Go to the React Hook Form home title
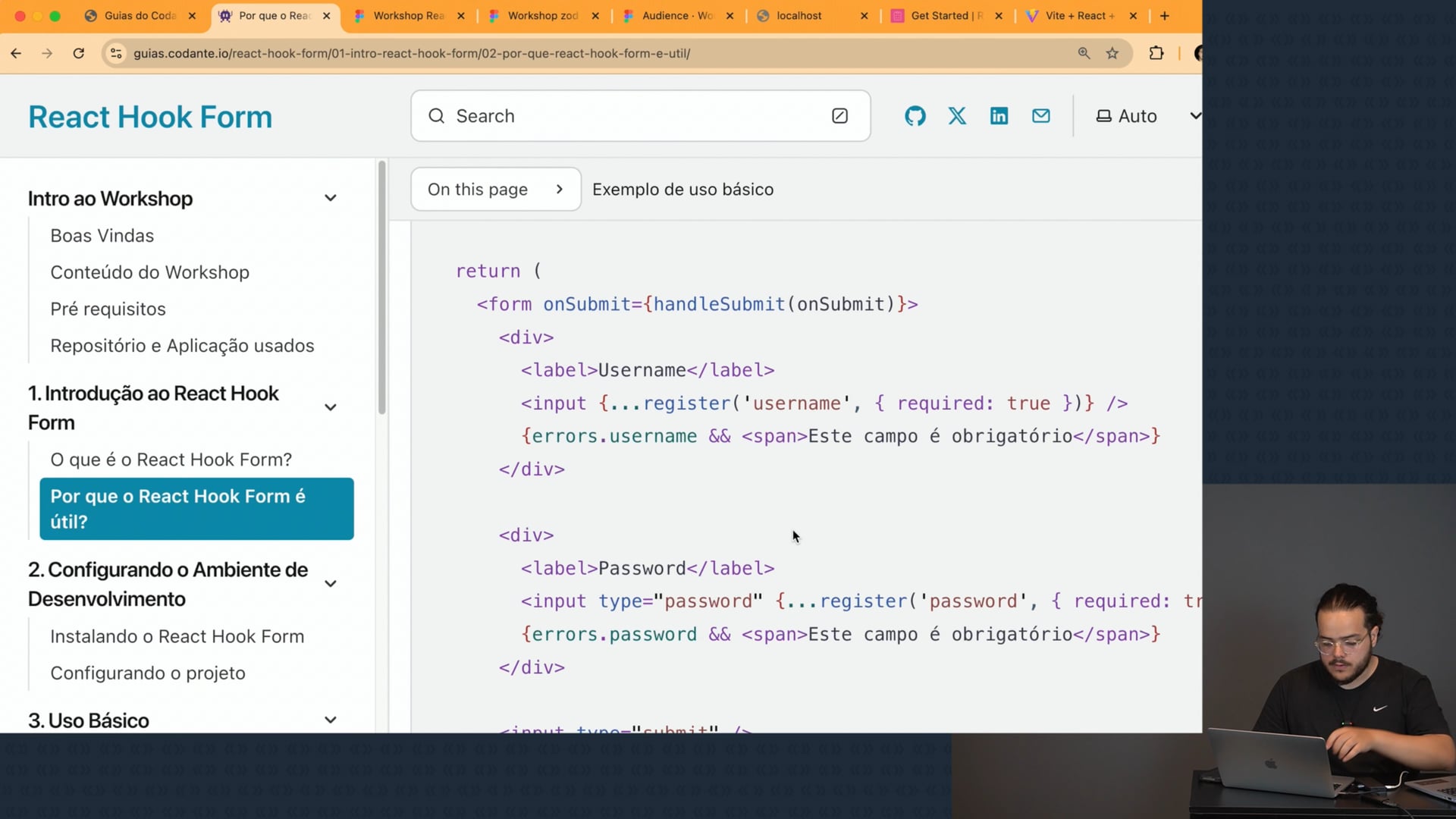This screenshot has height=819, width=1456. (150, 117)
